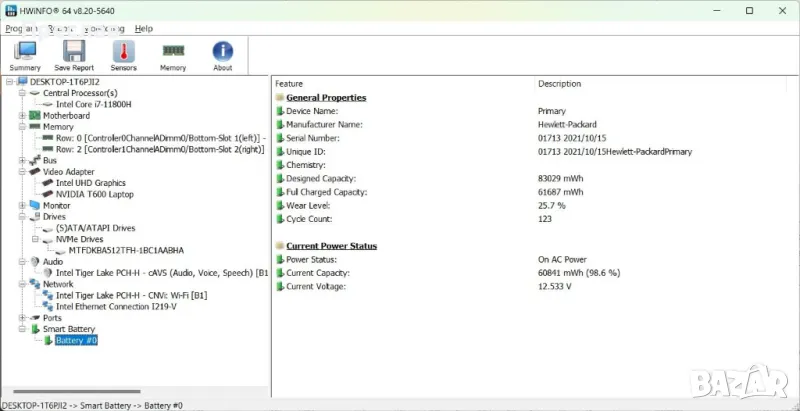The image size is (800, 411).
Task: Collapse the Central Processor(s) node
Action: pos(22,93)
